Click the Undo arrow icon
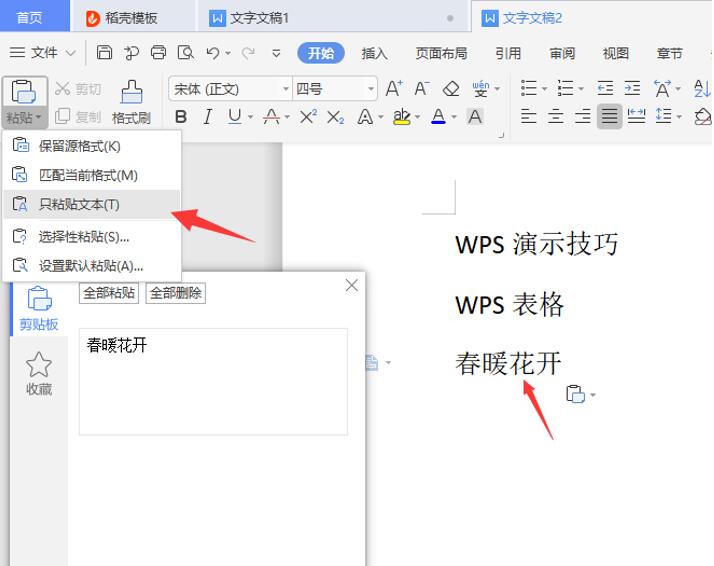The width and height of the screenshot is (714, 566). (x=213, y=53)
